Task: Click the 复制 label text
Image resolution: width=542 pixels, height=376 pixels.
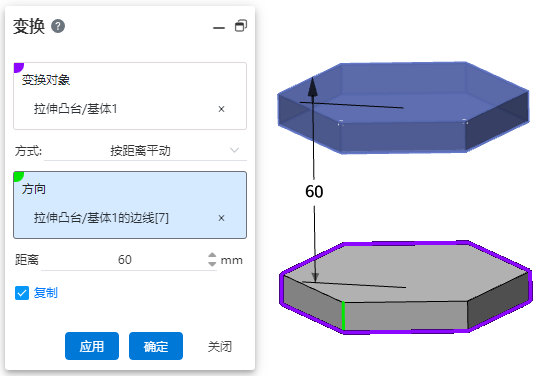Action: point(46,293)
